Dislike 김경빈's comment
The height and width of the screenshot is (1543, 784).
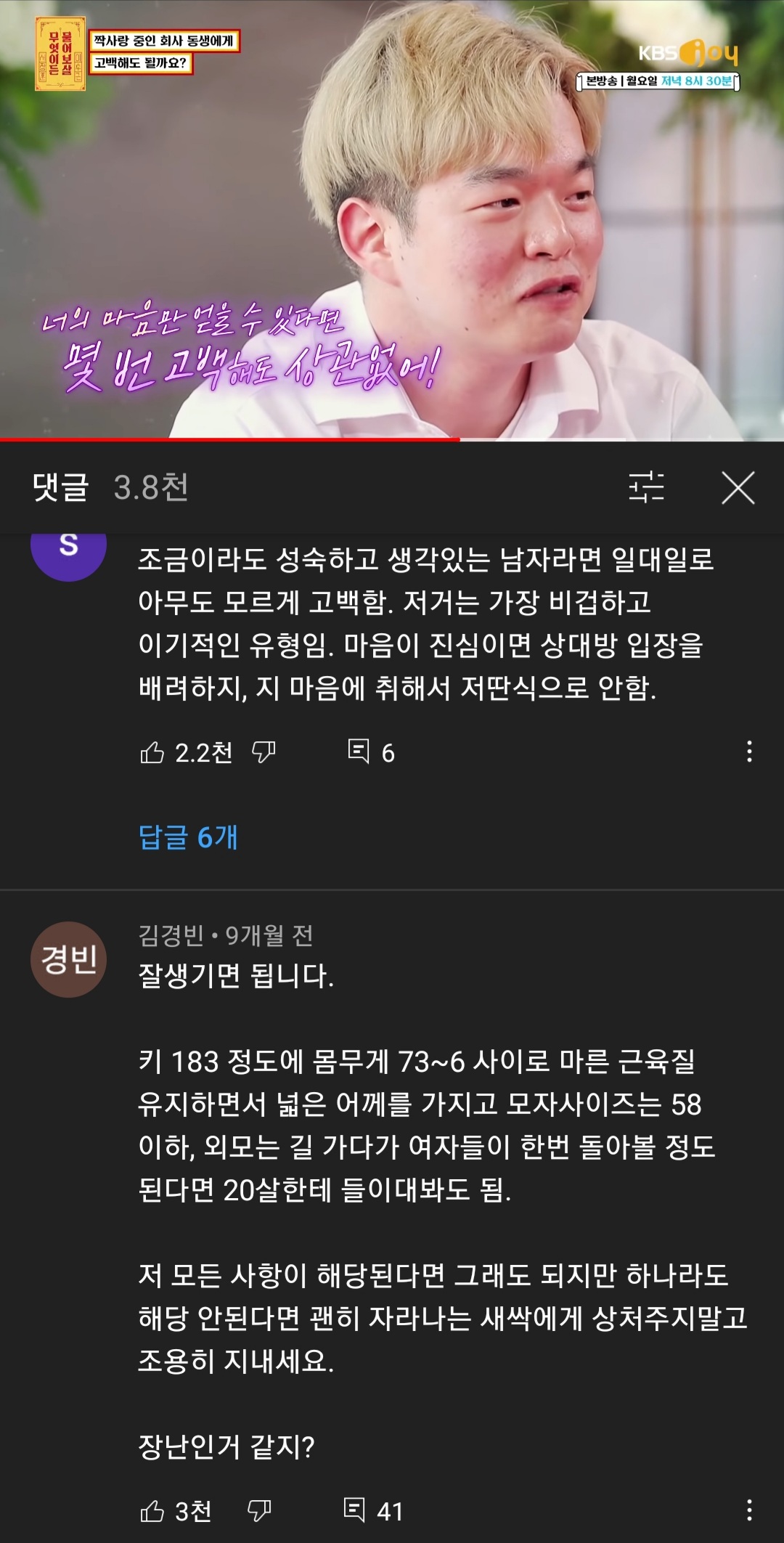point(259,1511)
